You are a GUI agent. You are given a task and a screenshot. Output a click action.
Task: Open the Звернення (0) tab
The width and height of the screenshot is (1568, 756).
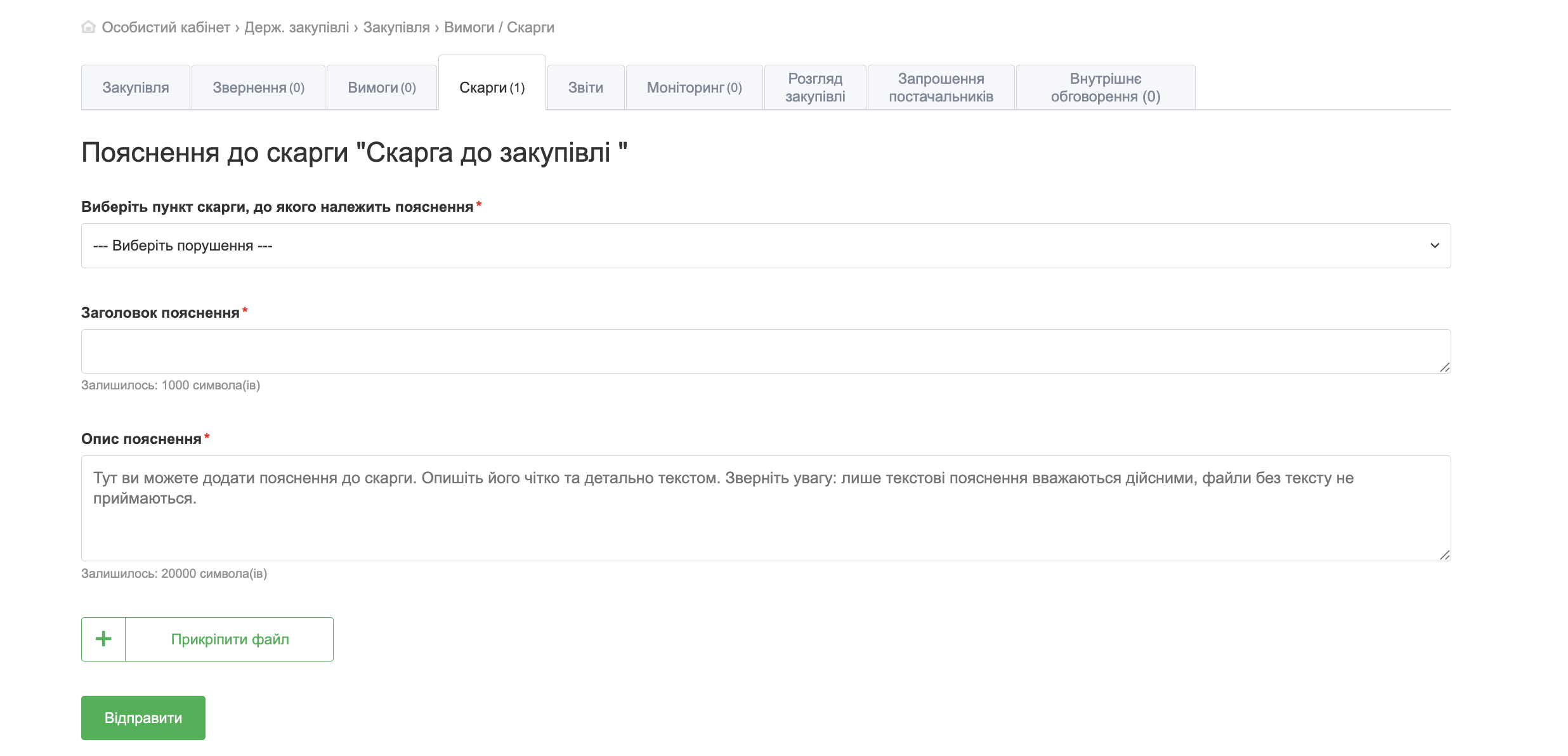pyautogui.click(x=258, y=88)
